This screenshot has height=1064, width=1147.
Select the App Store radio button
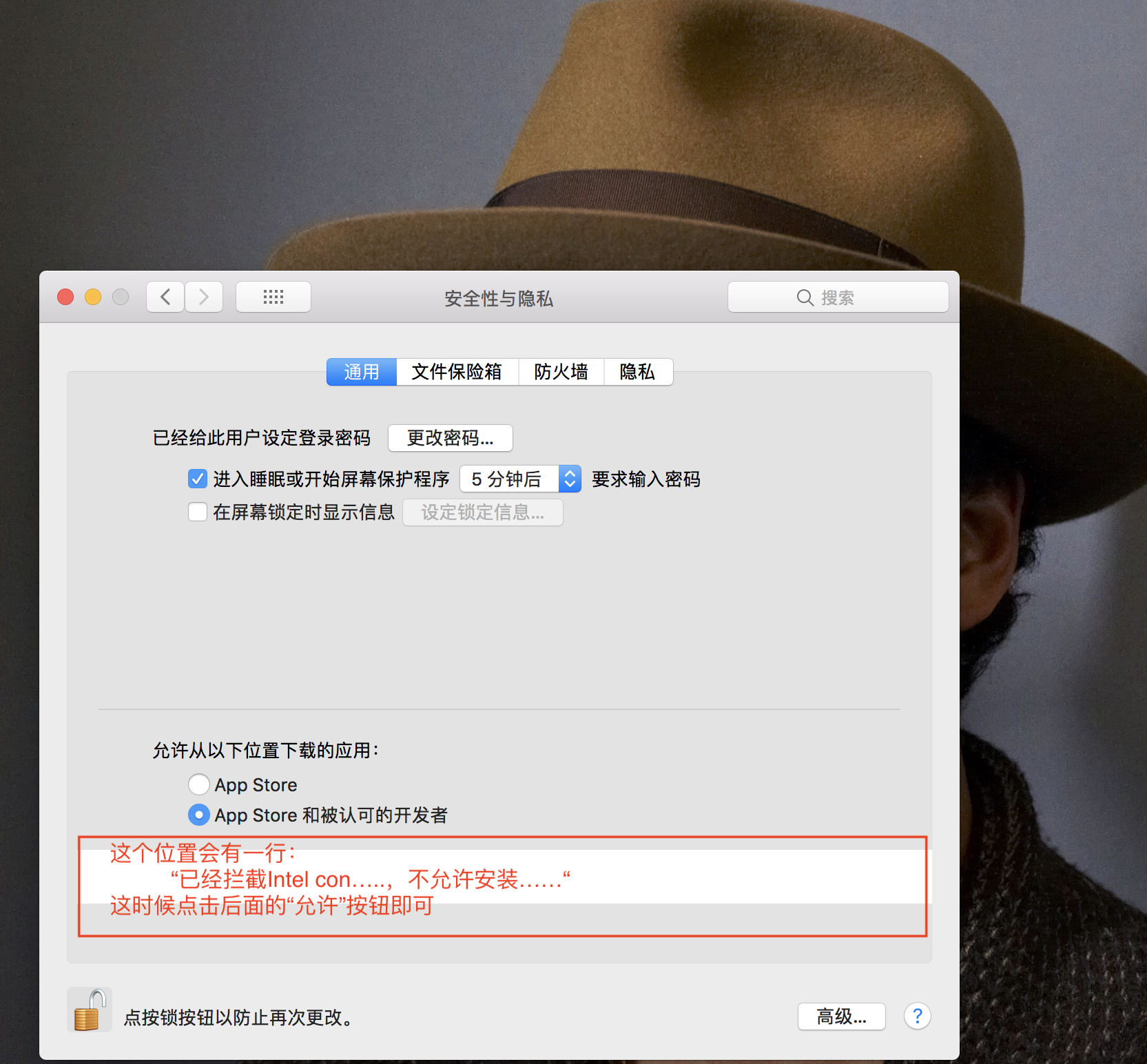(x=198, y=784)
